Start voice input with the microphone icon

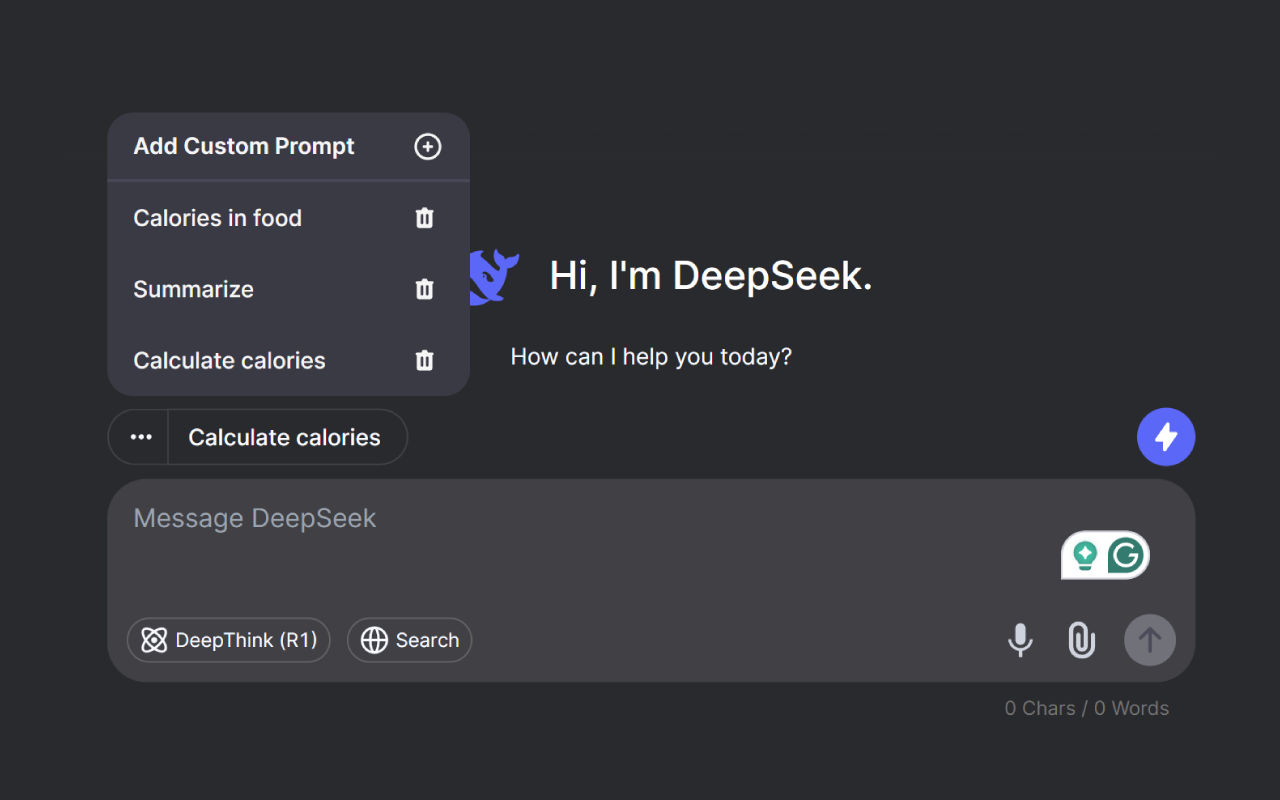click(1020, 640)
